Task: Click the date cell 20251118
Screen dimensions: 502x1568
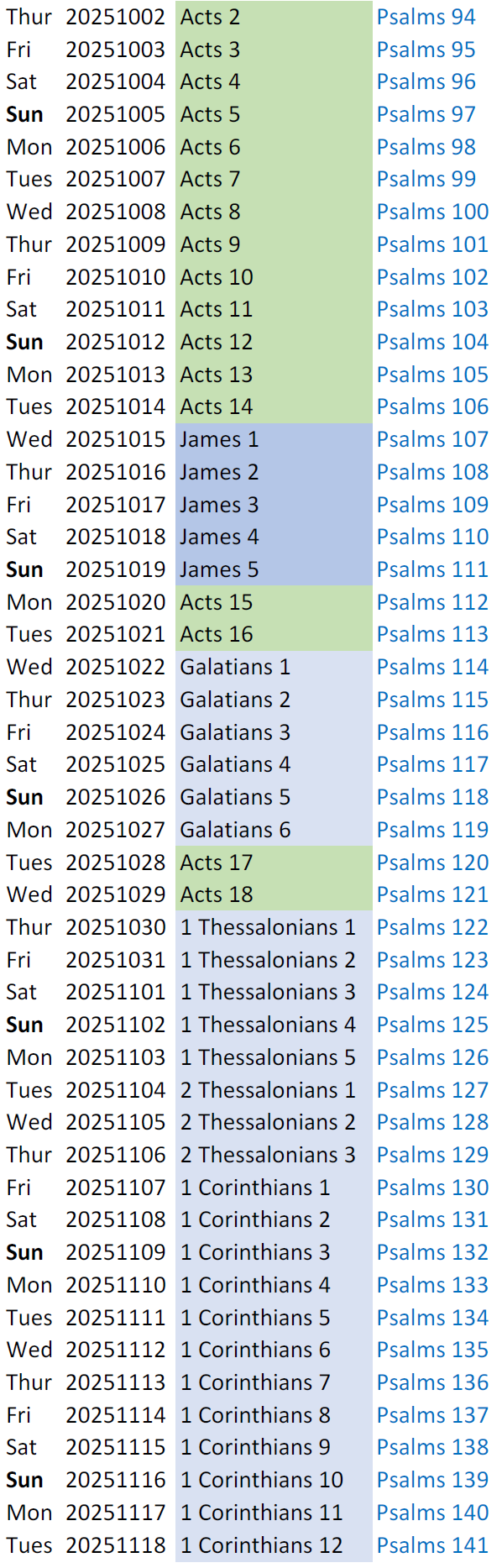Action: (x=116, y=1545)
